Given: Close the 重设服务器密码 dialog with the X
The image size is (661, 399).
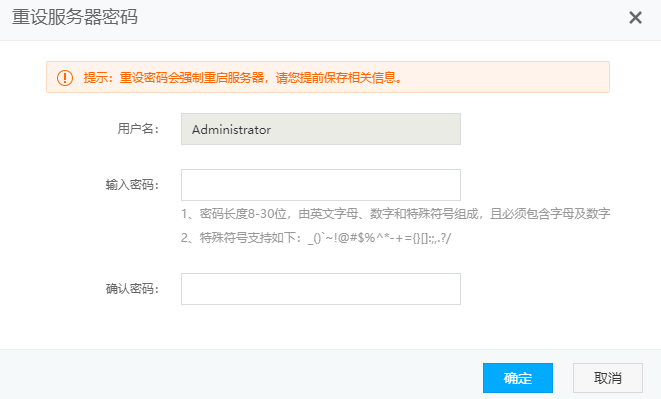Looking at the screenshot, I should (x=635, y=18).
